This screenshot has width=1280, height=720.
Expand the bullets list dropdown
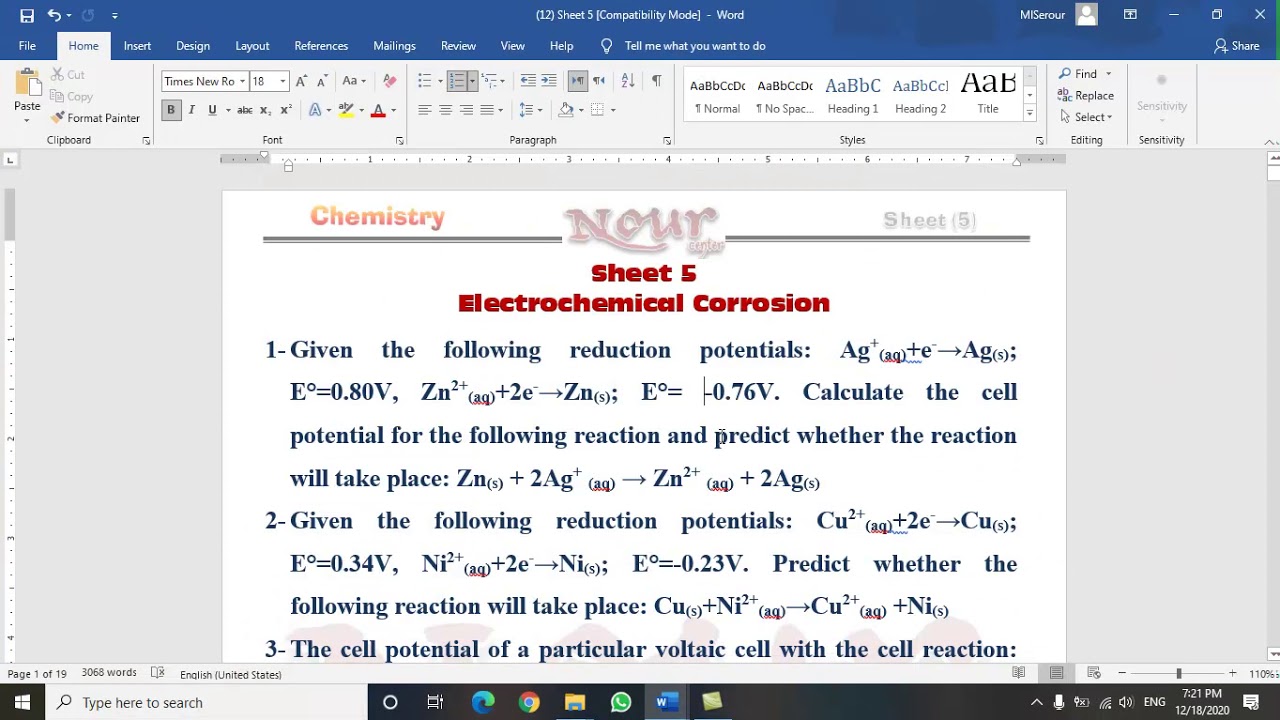[x=440, y=81]
